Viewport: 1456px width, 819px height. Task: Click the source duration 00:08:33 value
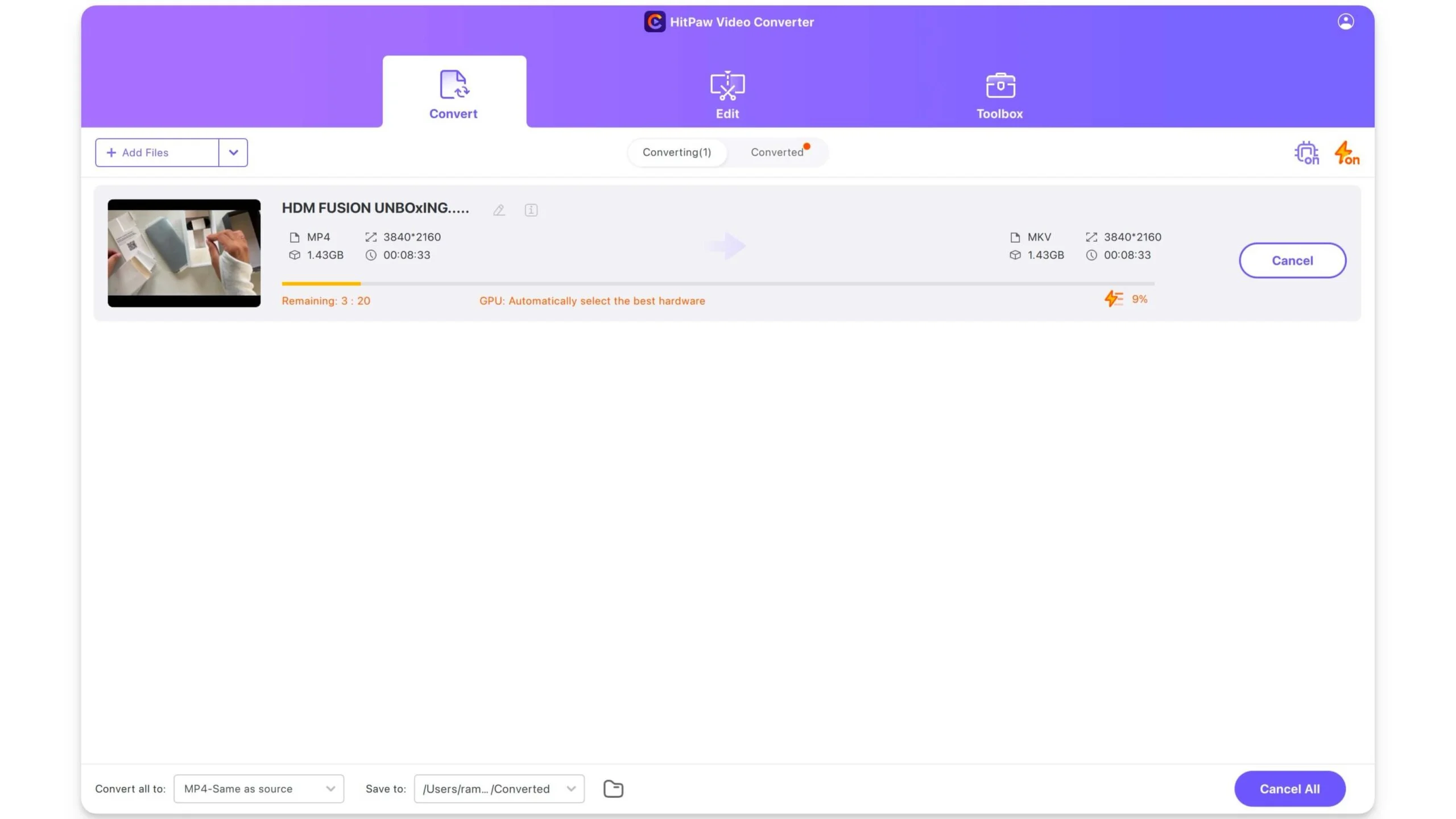click(x=407, y=255)
